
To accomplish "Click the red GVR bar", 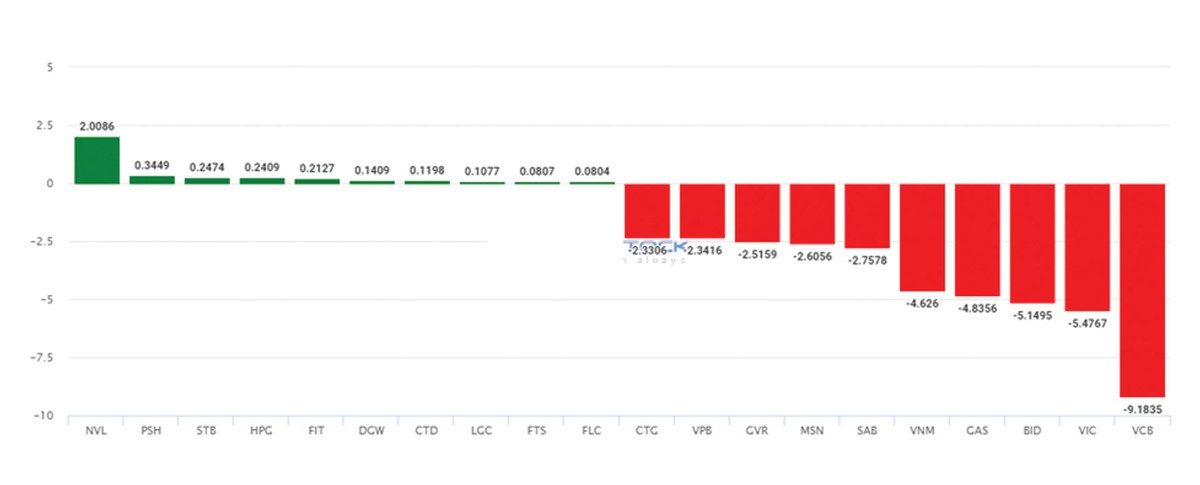I will (757, 212).
